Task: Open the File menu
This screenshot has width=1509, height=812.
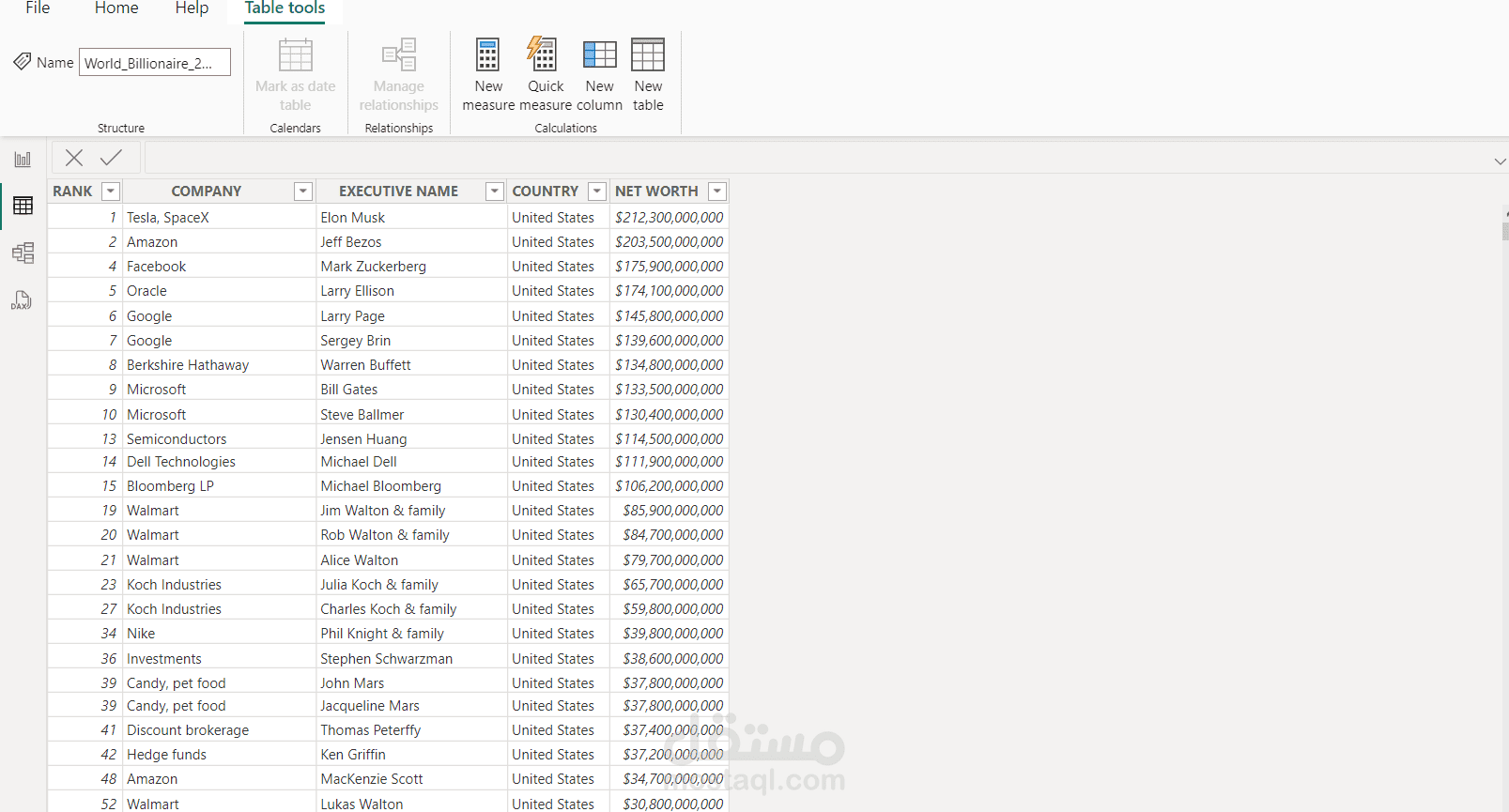Action: (x=38, y=8)
